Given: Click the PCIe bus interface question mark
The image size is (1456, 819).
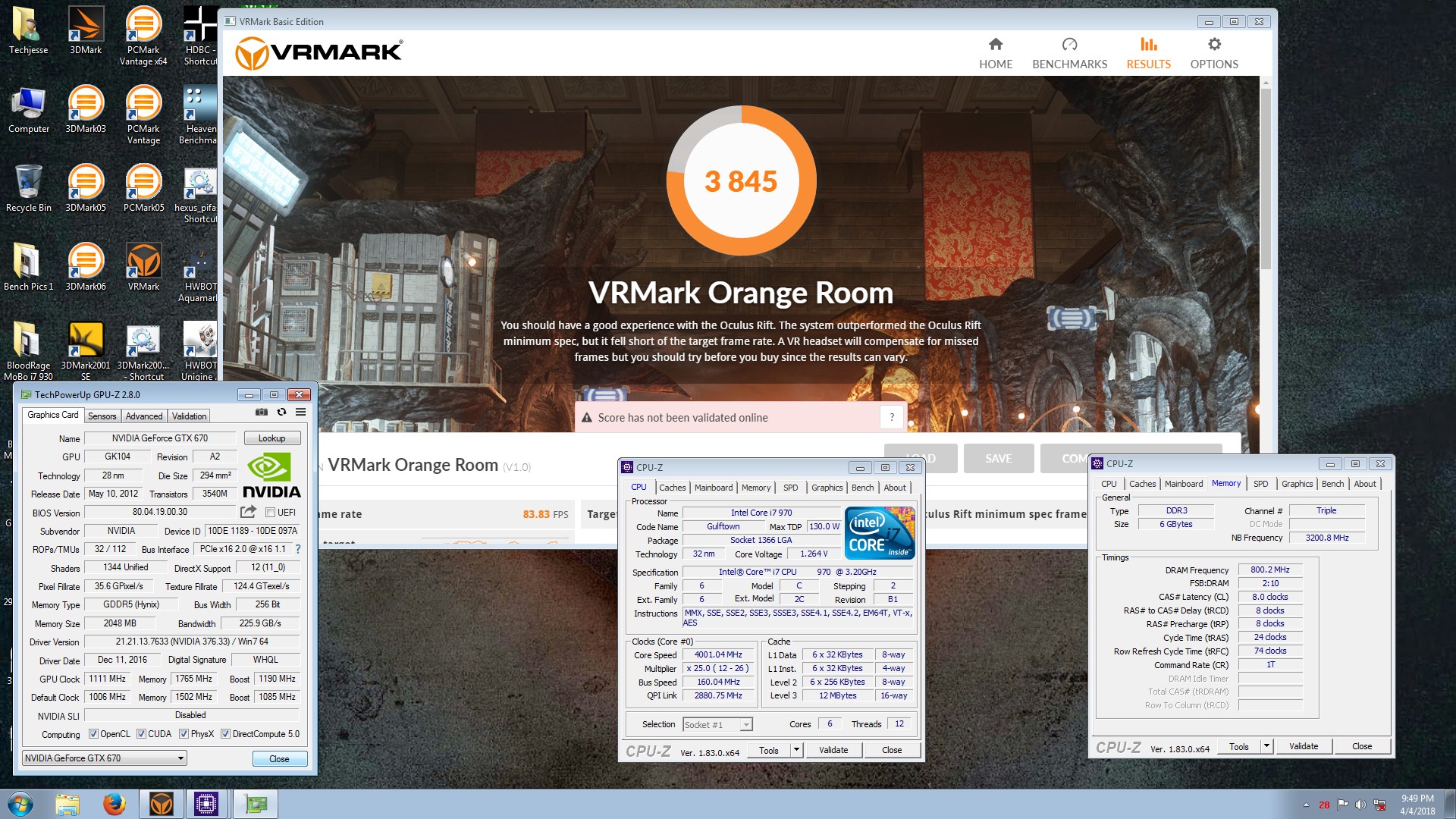Looking at the screenshot, I should coord(297,549).
